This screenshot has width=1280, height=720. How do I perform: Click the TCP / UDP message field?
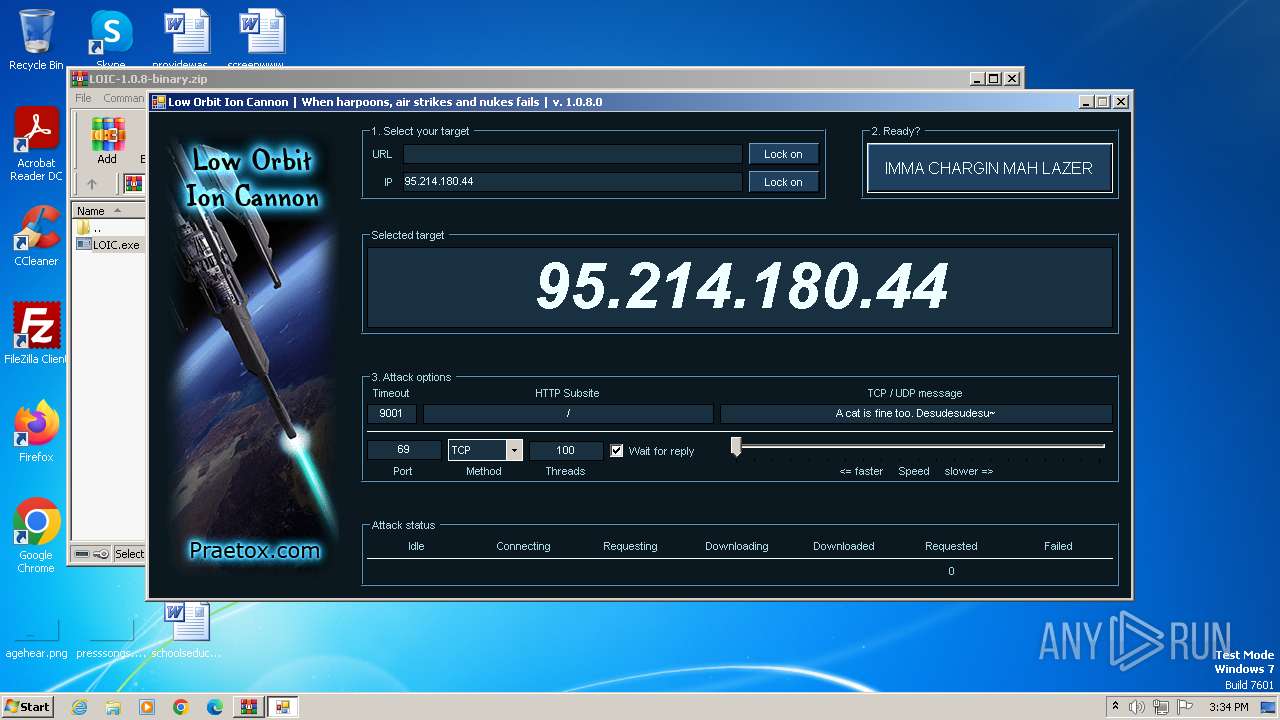click(916, 413)
